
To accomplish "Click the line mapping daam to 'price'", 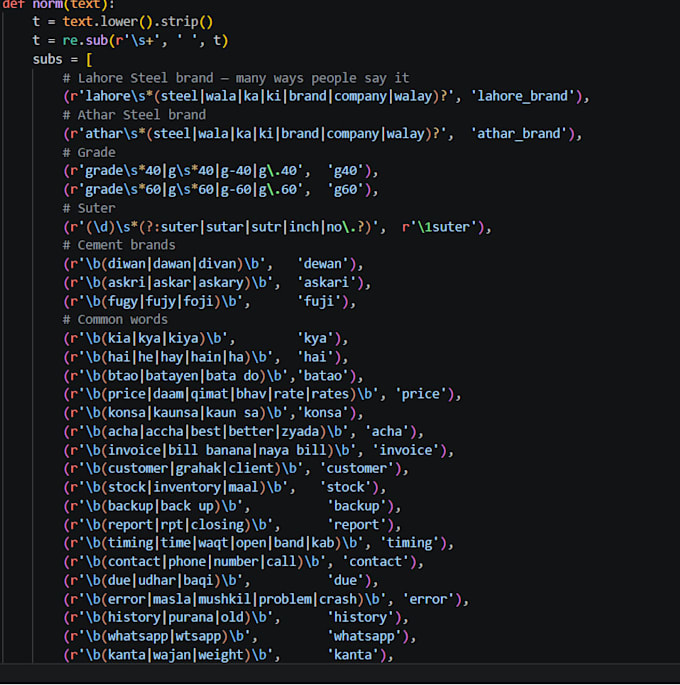I will point(262,394).
